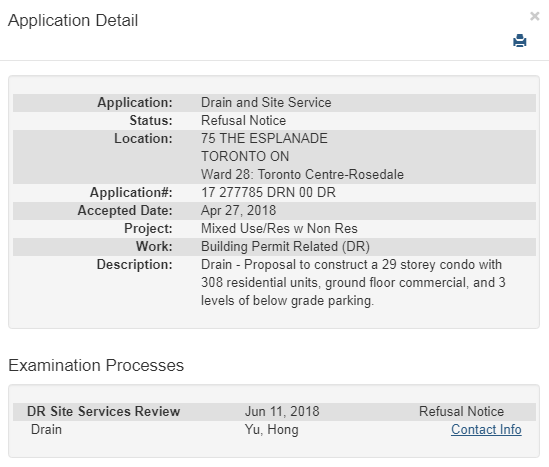Close the Application Detail dialog
The image size is (549, 467).
pyautogui.click(x=534, y=16)
